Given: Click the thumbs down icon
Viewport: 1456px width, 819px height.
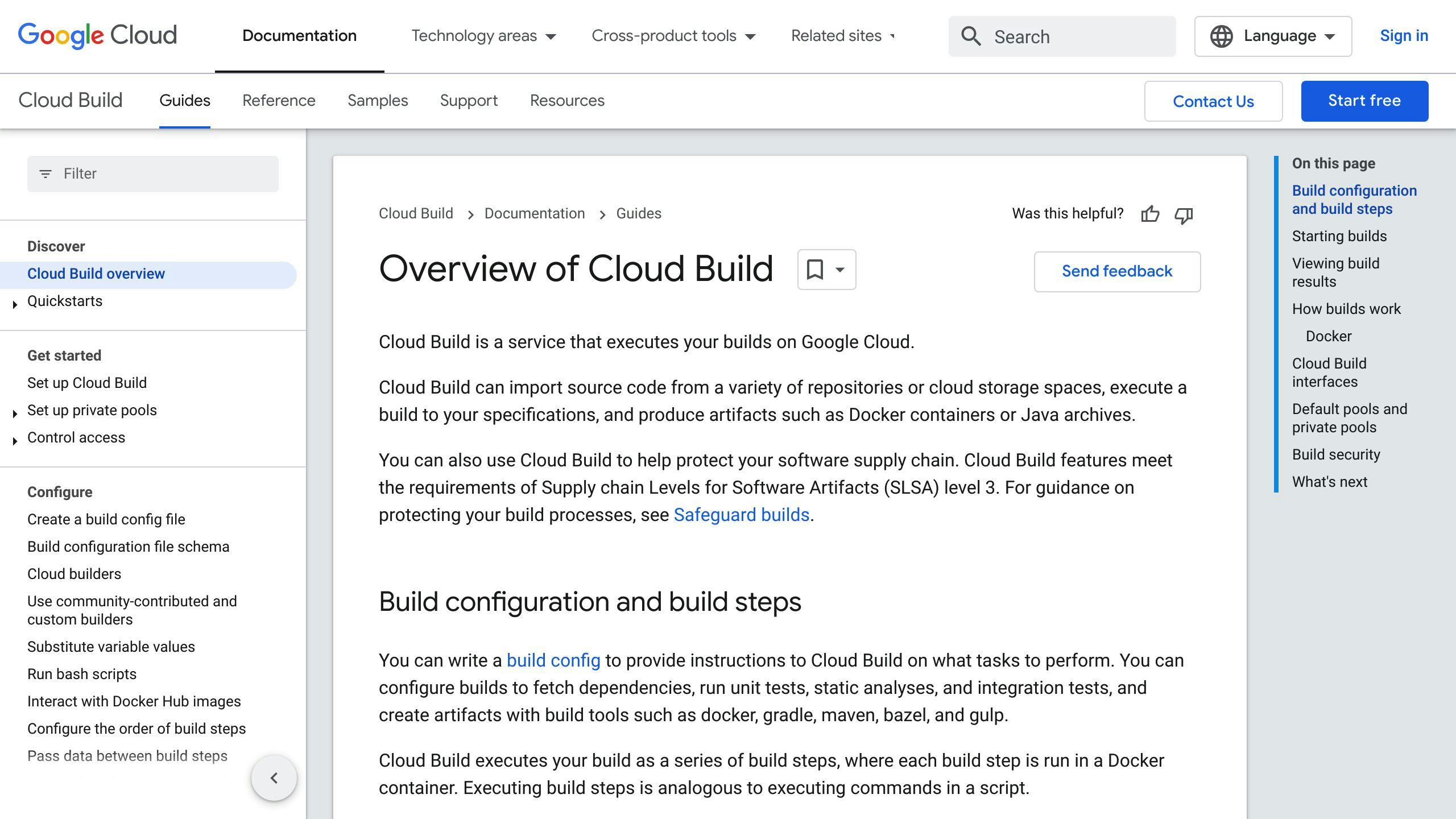Looking at the screenshot, I should (1184, 215).
